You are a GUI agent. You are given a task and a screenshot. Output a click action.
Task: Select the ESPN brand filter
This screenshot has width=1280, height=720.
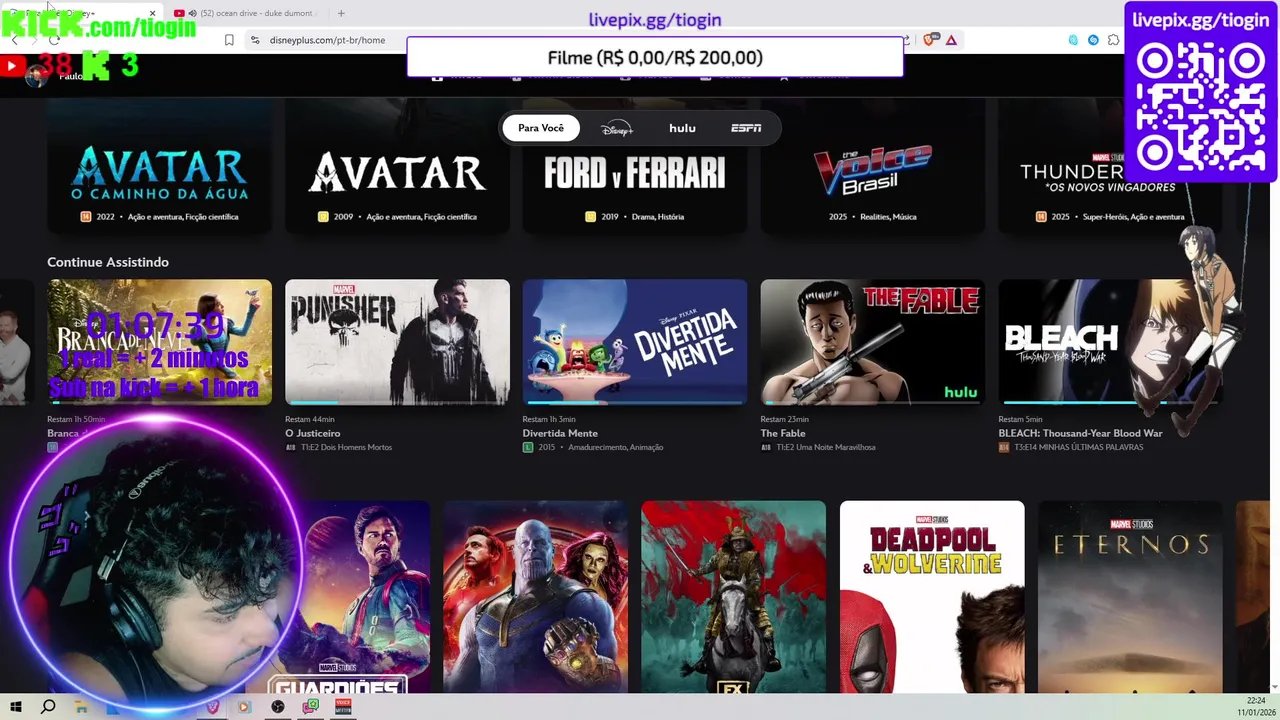click(x=746, y=128)
